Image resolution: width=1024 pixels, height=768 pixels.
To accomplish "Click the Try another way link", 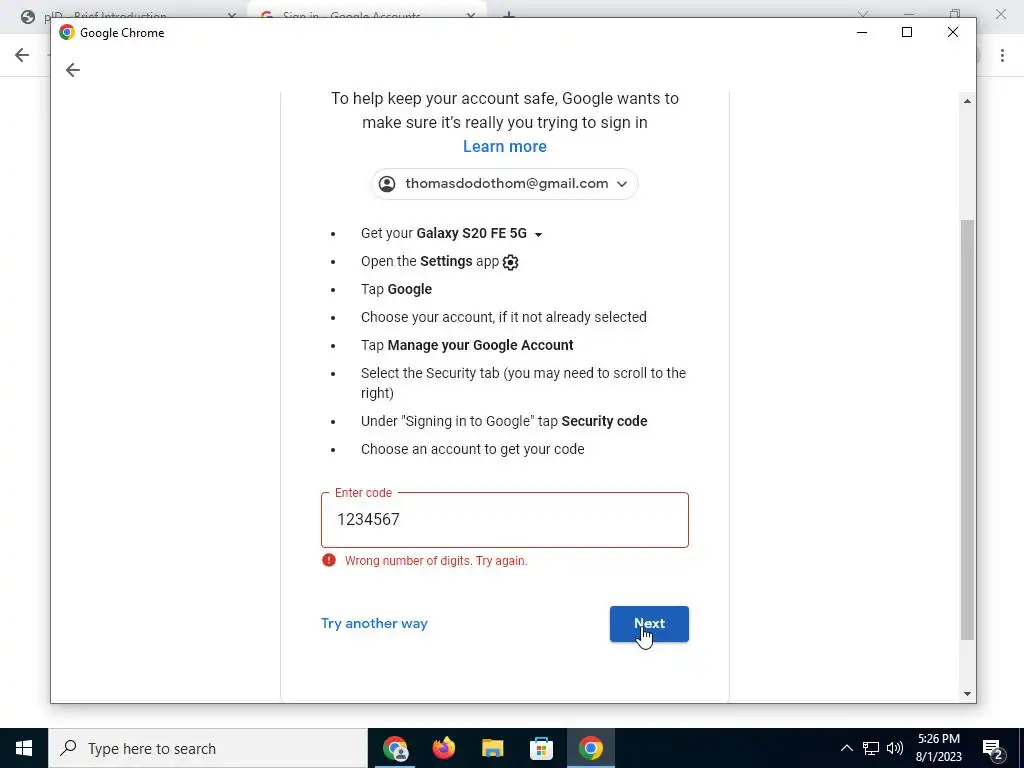I will click(x=374, y=624).
